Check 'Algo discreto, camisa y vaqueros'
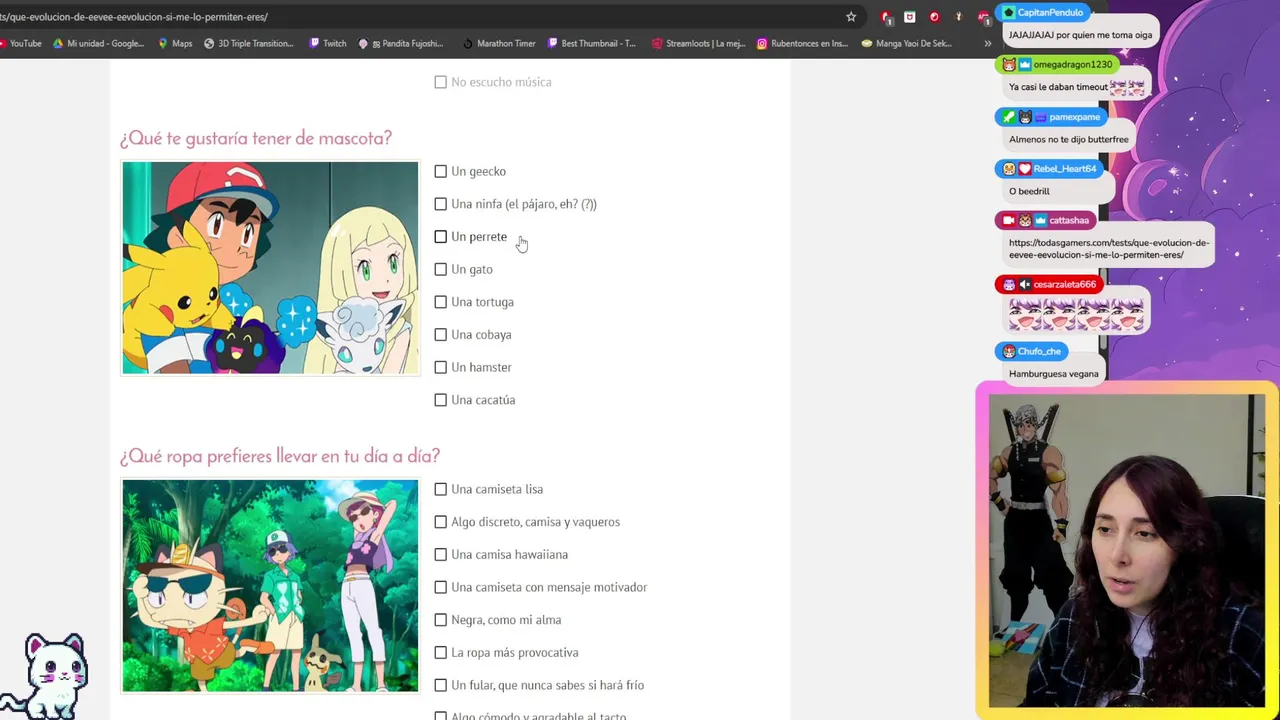This screenshot has height=720, width=1280. (x=440, y=522)
